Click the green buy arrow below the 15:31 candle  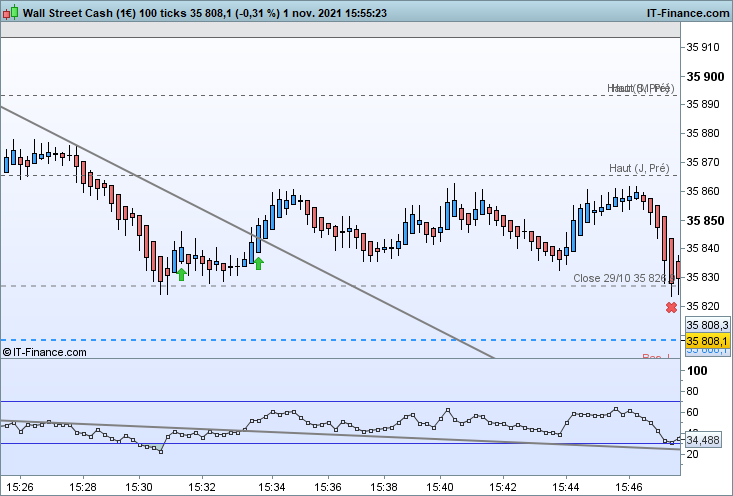pos(182,274)
